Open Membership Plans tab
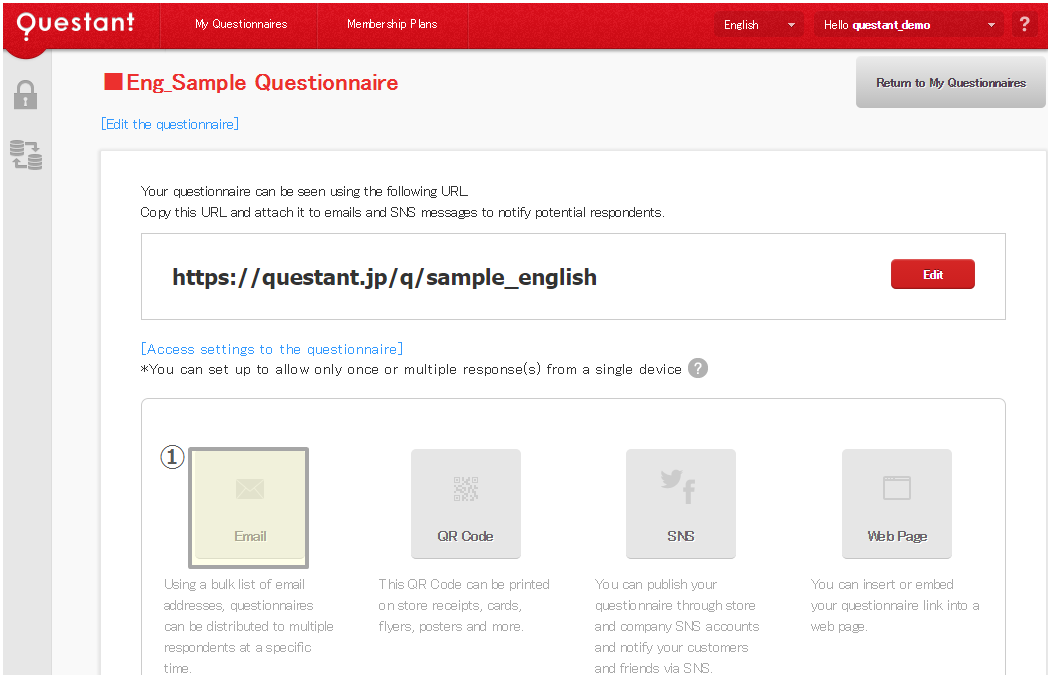 point(392,24)
